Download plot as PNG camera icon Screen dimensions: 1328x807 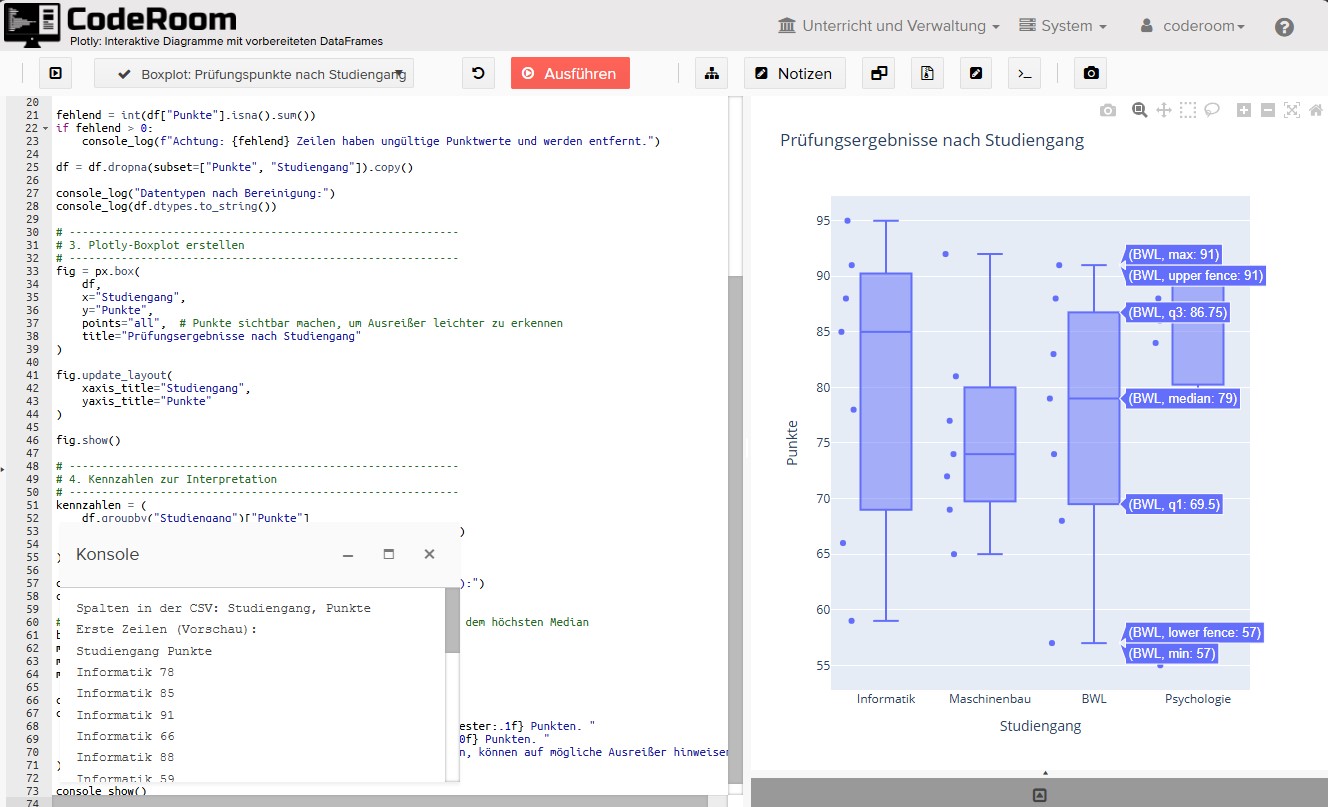click(1107, 110)
